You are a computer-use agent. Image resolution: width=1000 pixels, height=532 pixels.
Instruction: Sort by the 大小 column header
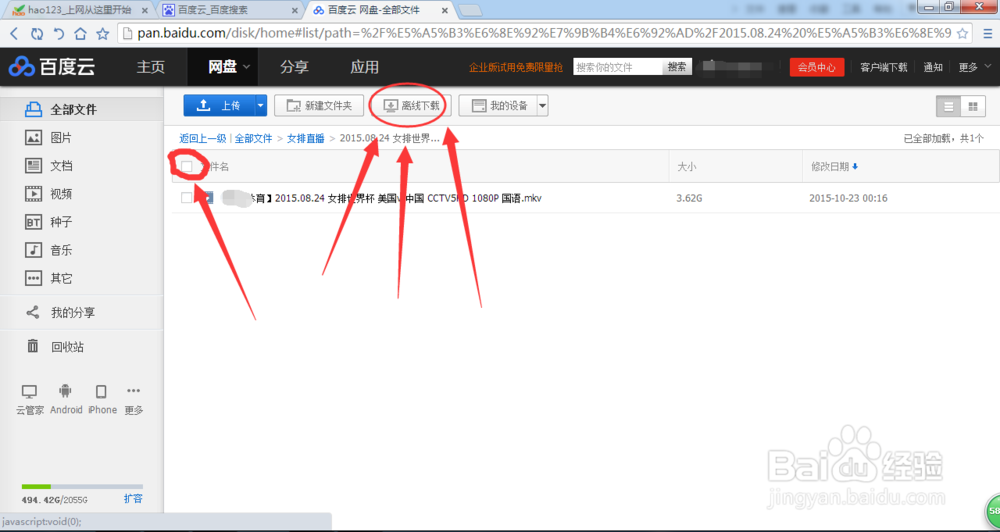[x=686, y=166]
